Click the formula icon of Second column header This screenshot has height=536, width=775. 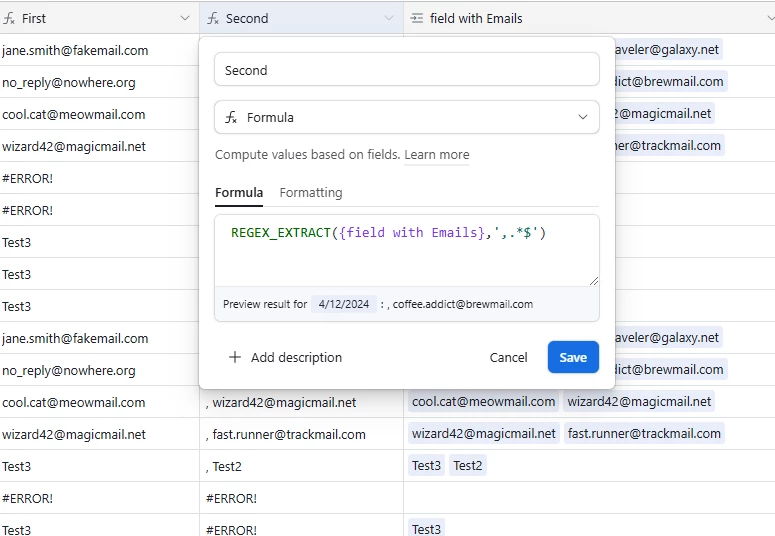[x=213, y=19]
